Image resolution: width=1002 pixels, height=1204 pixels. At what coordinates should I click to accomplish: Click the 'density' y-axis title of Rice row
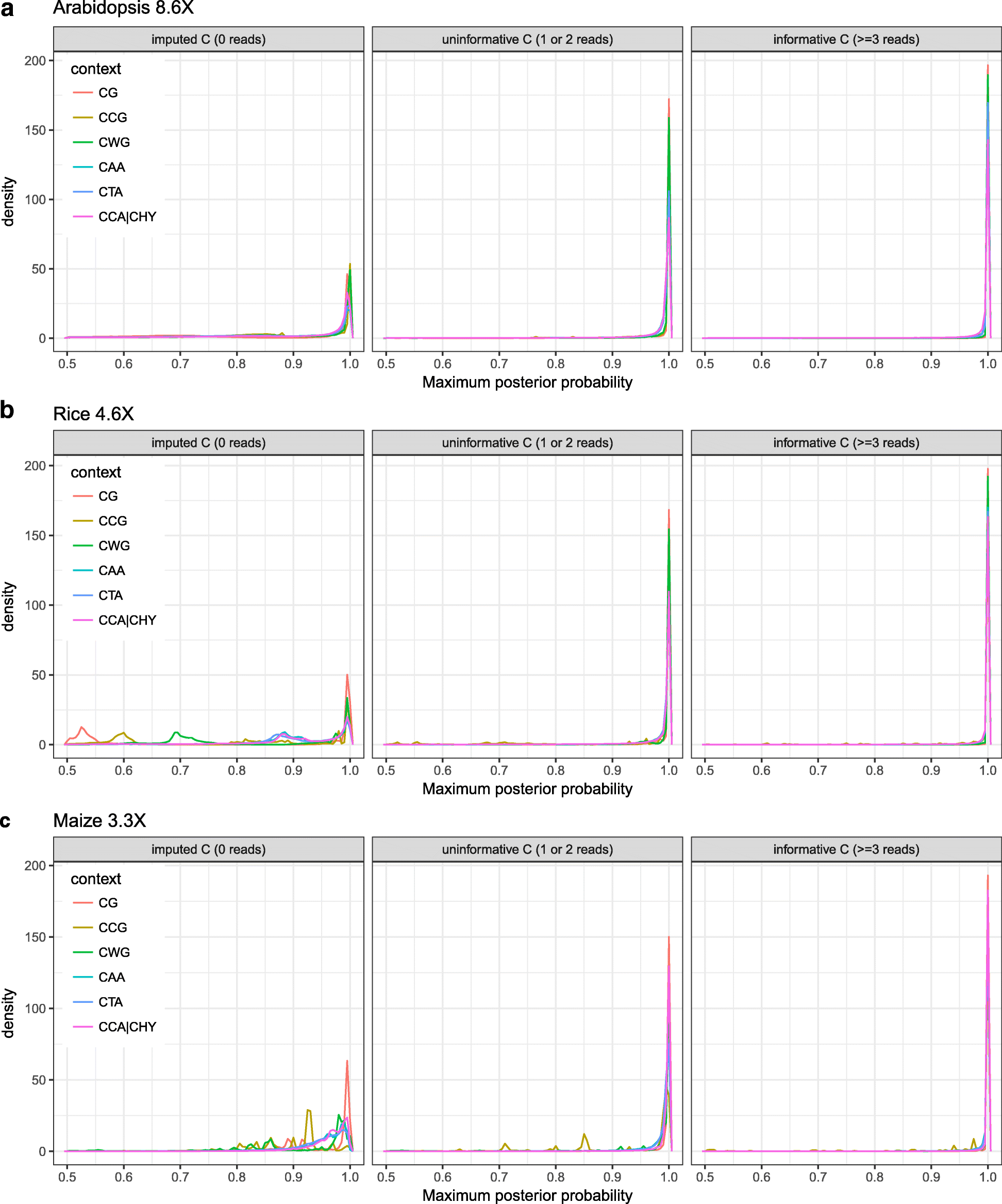pos(8,606)
